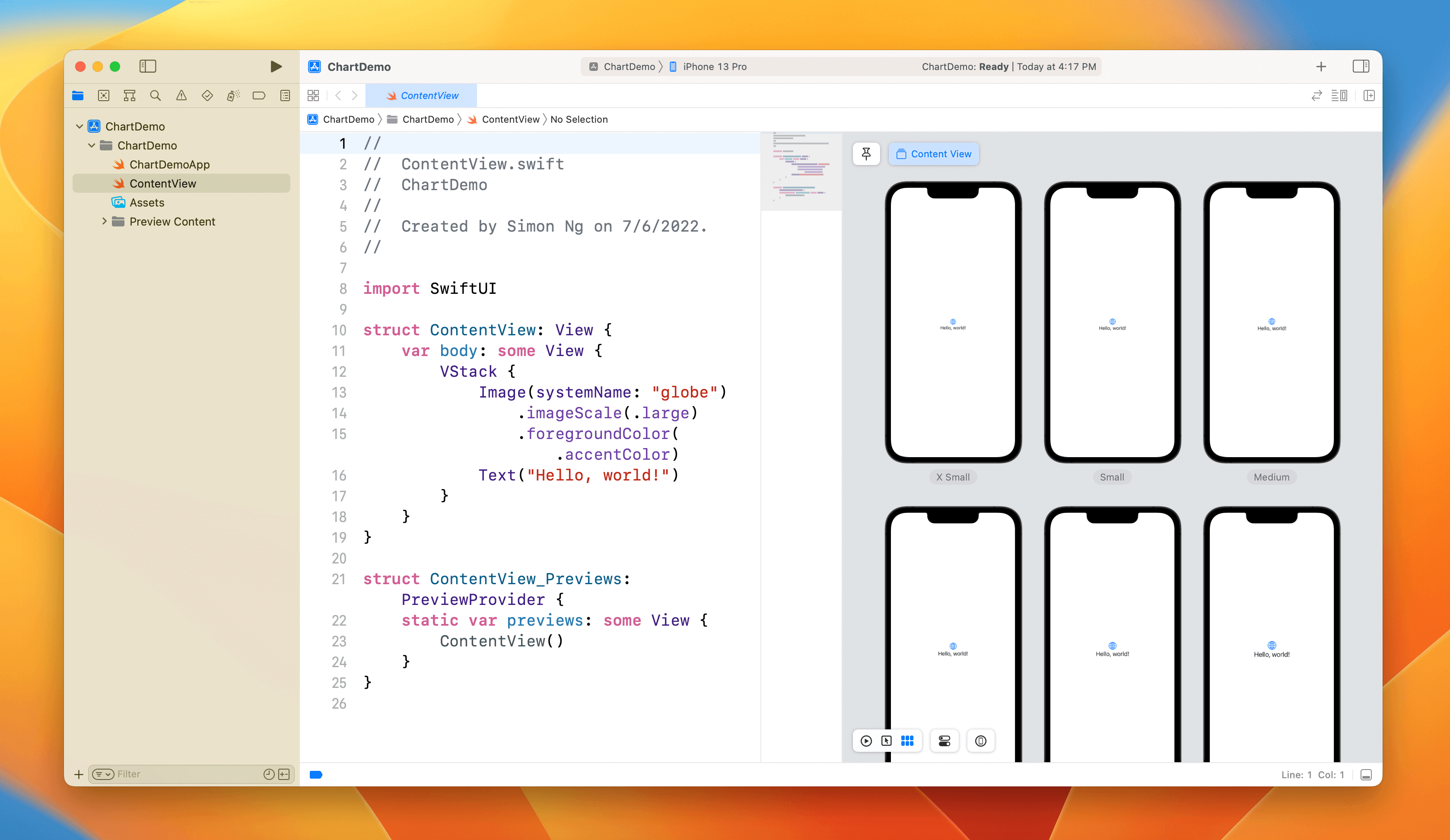This screenshot has height=840, width=1450.
Task: Expand the Preview Content folder
Action: pos(104,222)
